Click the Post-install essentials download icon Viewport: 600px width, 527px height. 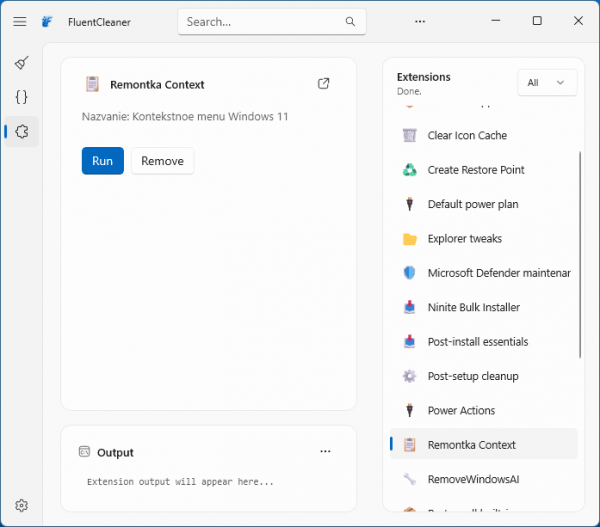[409, 341]
